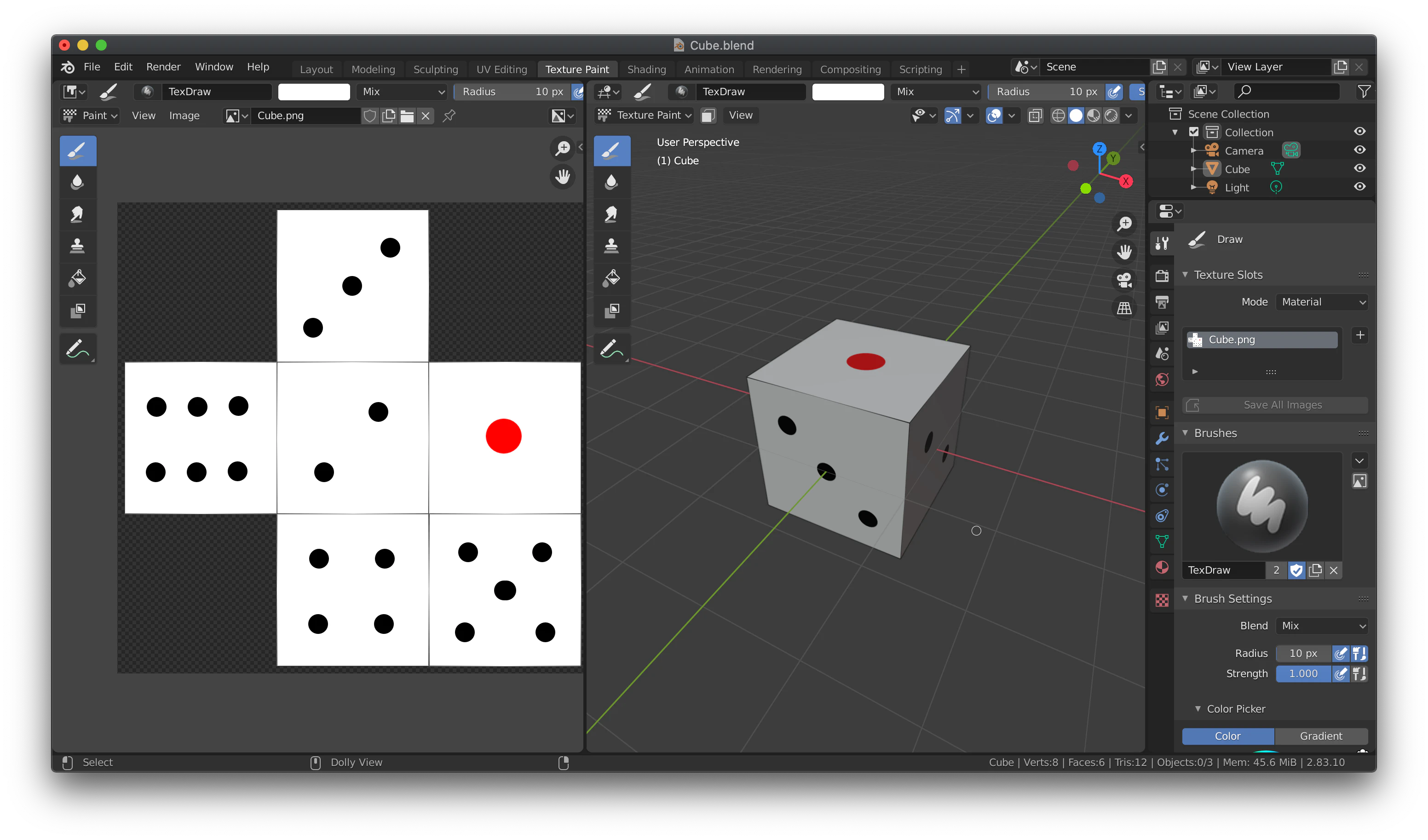Collapse the Brushes panel
1428x840 pixels.
click(x=1185, y=433)
